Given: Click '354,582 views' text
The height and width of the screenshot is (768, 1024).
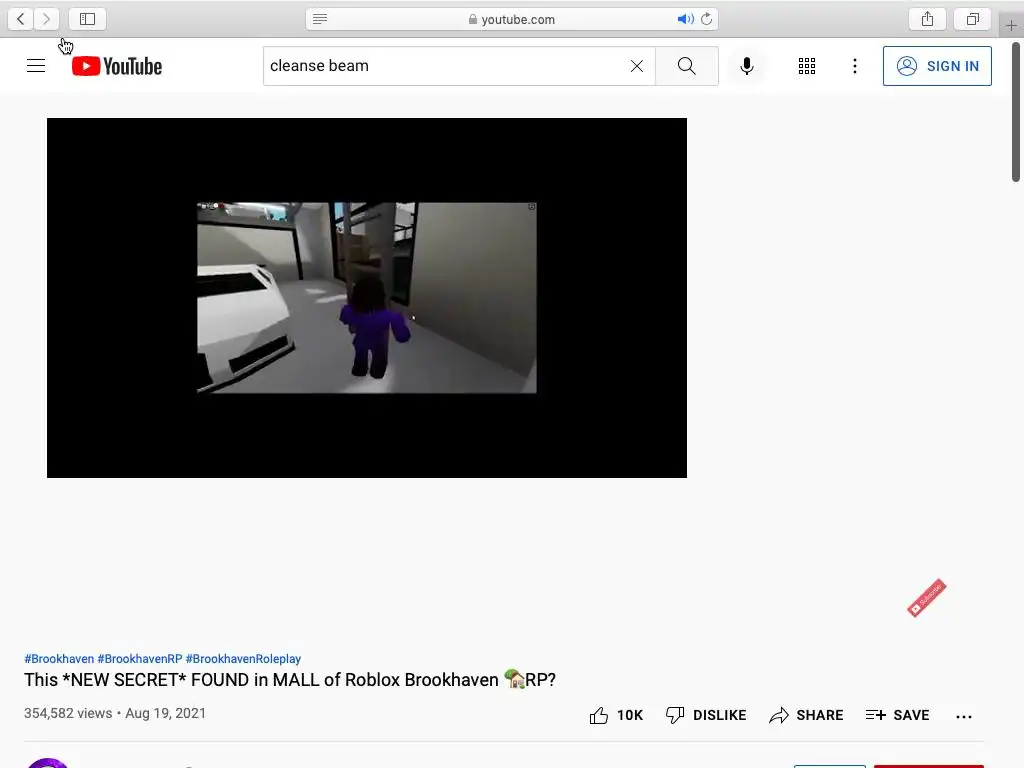Looking at the screenshot, I should coord(68,713).
